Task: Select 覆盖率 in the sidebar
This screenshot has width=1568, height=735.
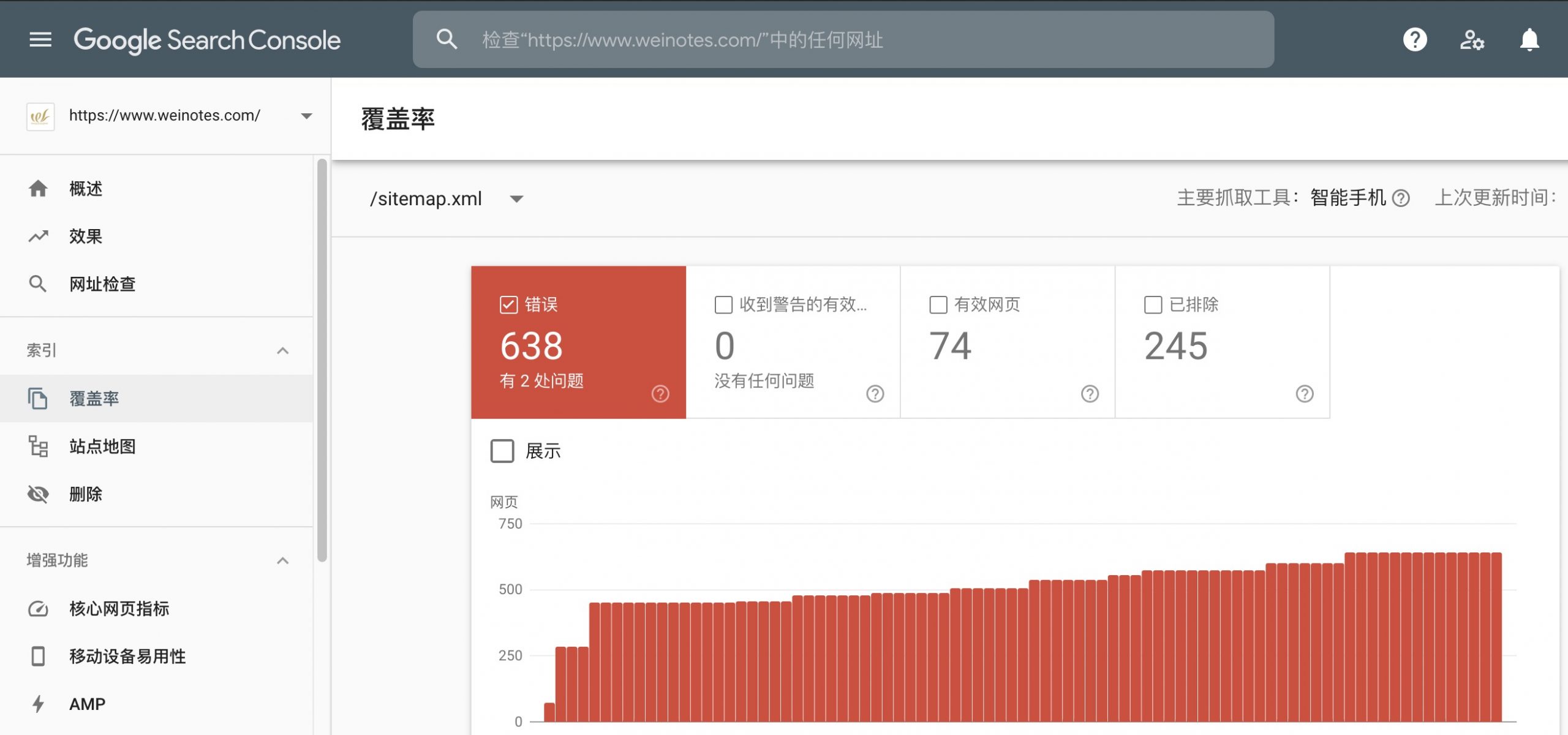Action: [x=157, y=399]
